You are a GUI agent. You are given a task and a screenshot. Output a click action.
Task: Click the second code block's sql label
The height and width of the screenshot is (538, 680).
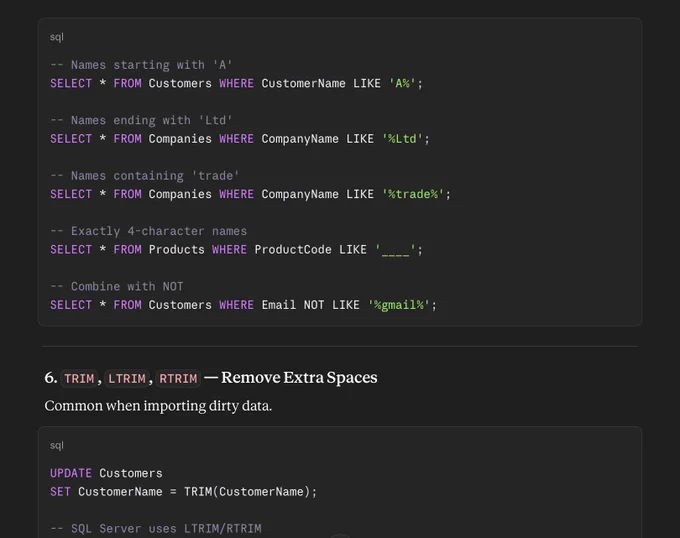(57, 445)
